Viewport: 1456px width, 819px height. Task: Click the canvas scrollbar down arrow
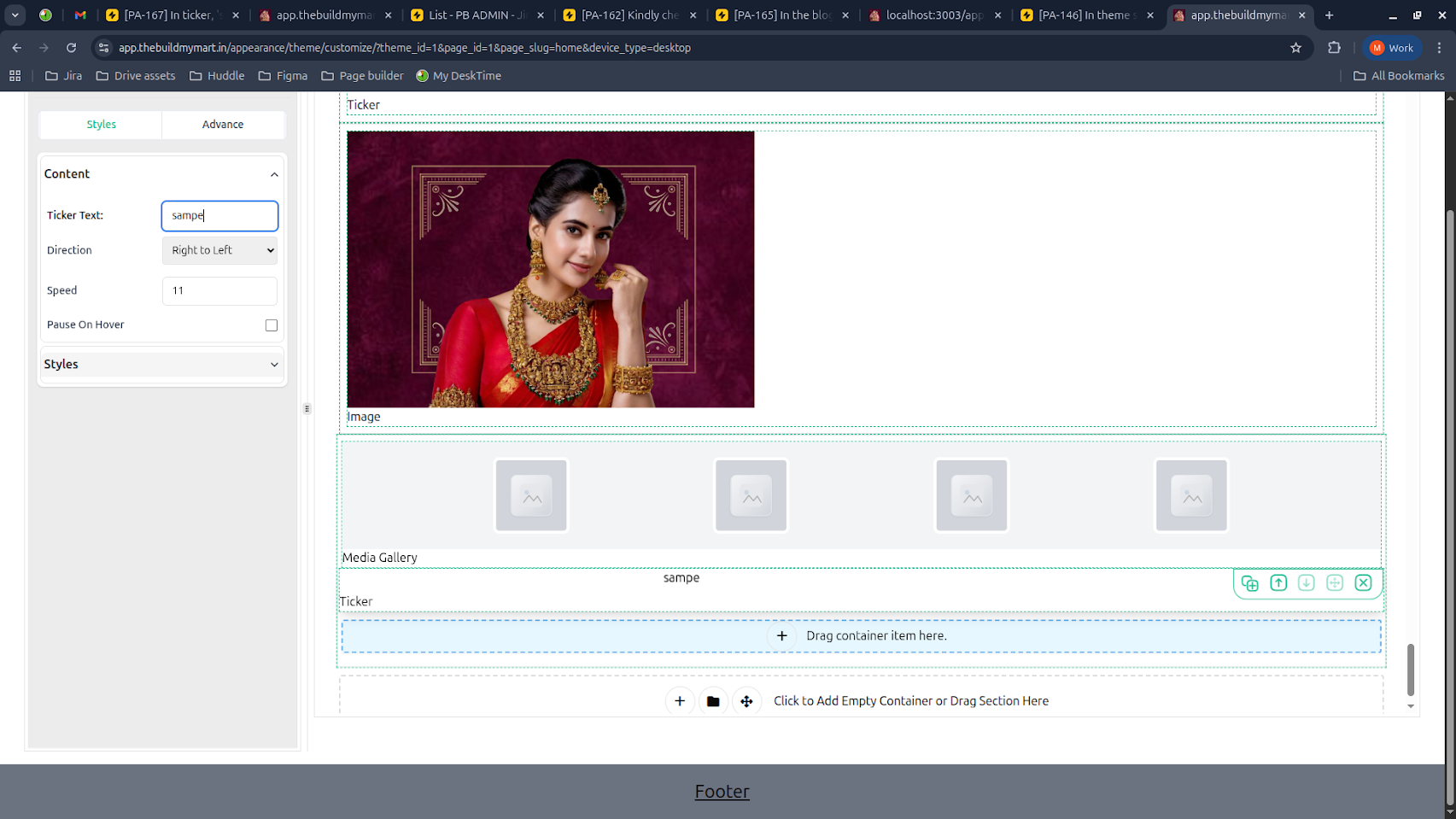1411,706
